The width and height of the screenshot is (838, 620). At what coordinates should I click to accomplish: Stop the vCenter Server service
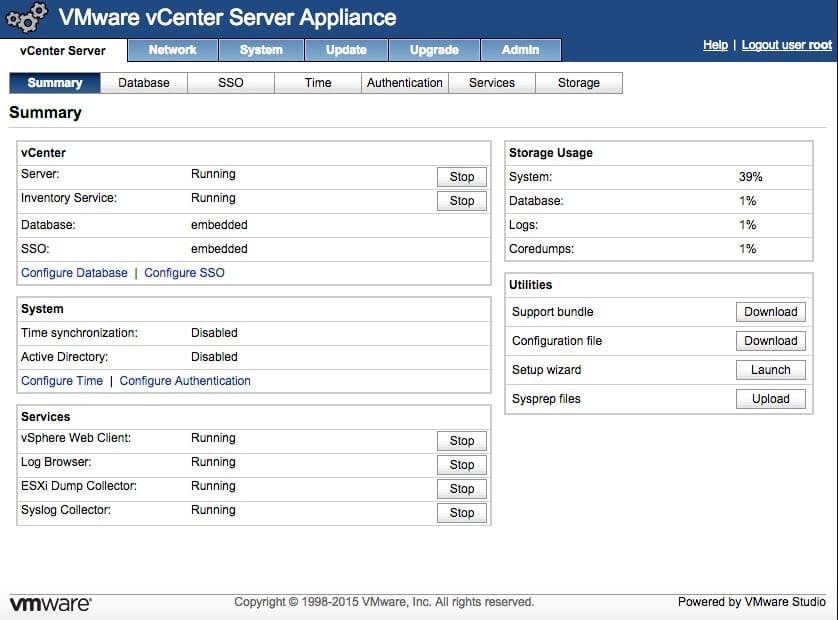coord(461,177)
